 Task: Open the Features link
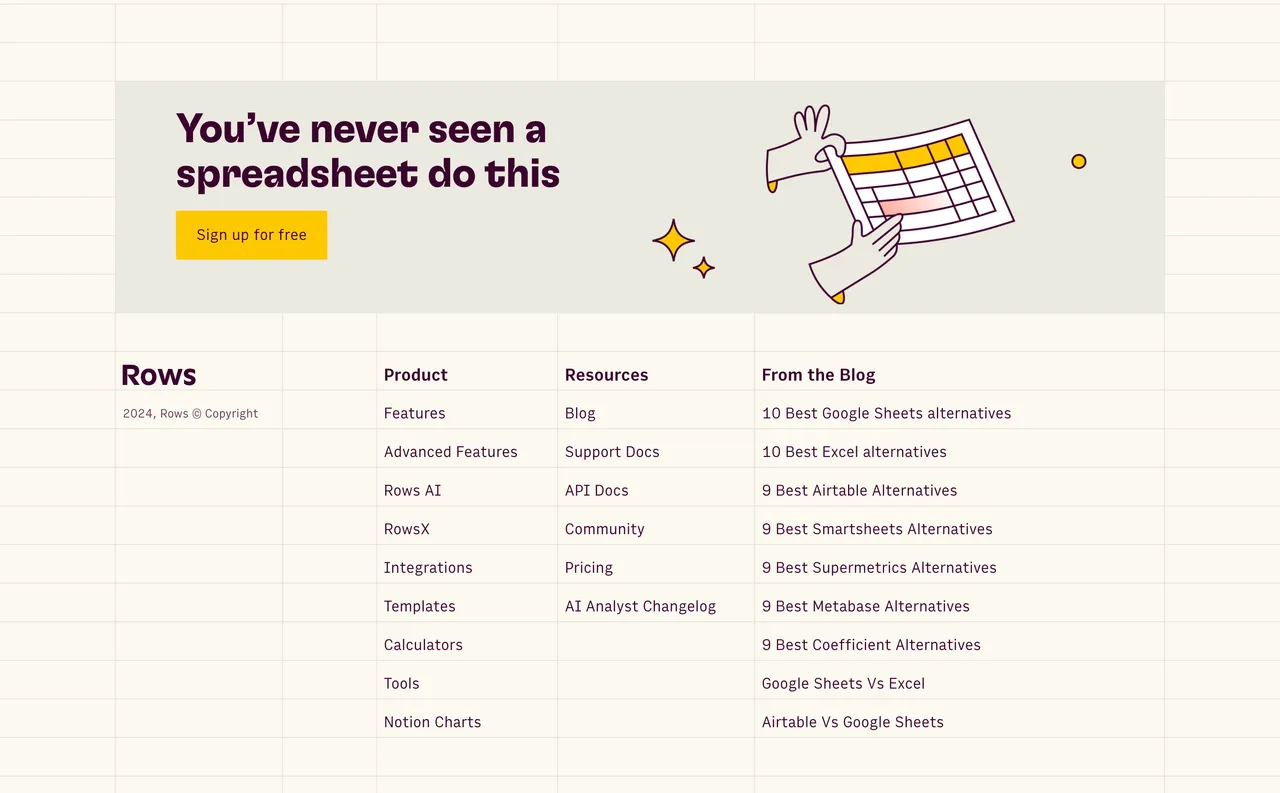414,413
